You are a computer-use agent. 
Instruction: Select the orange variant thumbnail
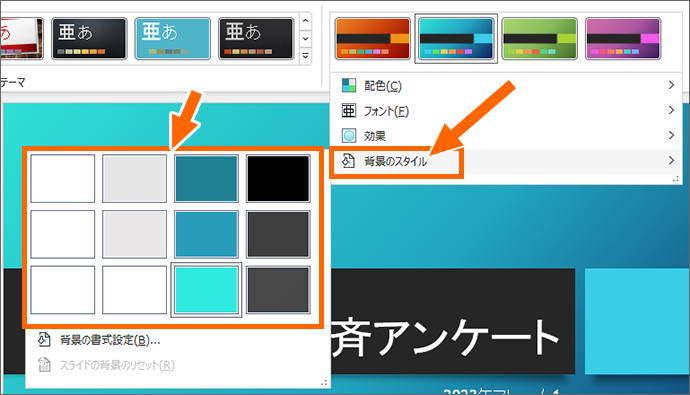click(x=372, y=39)
